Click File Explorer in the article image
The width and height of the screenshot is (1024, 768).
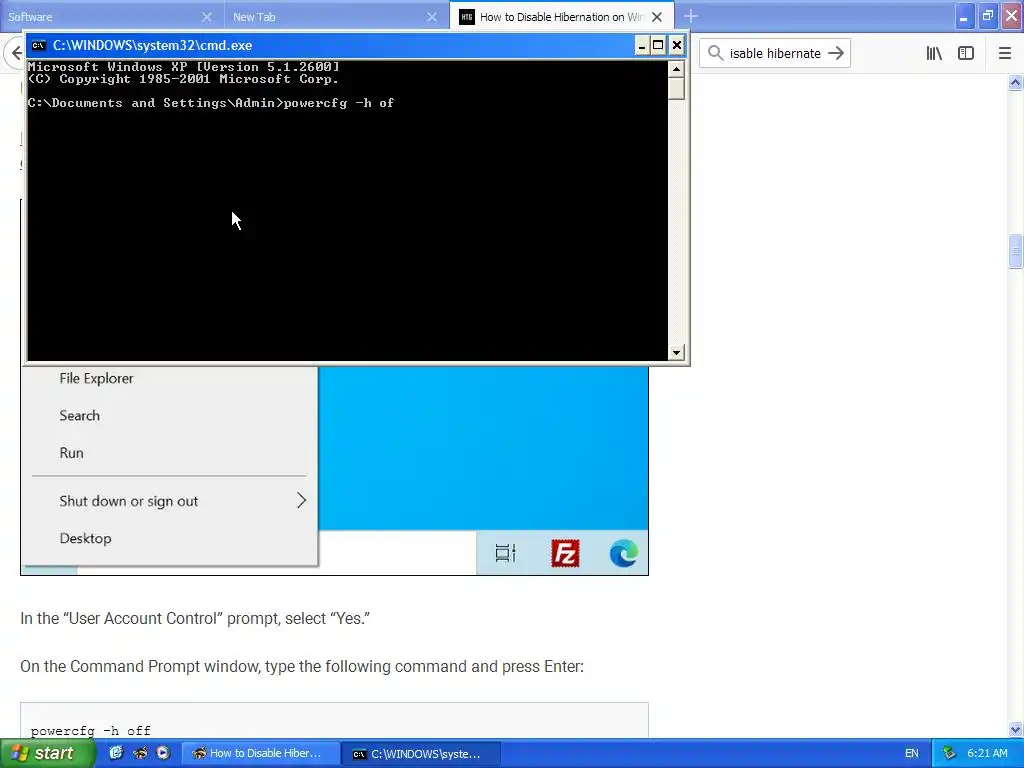point(96,378)
